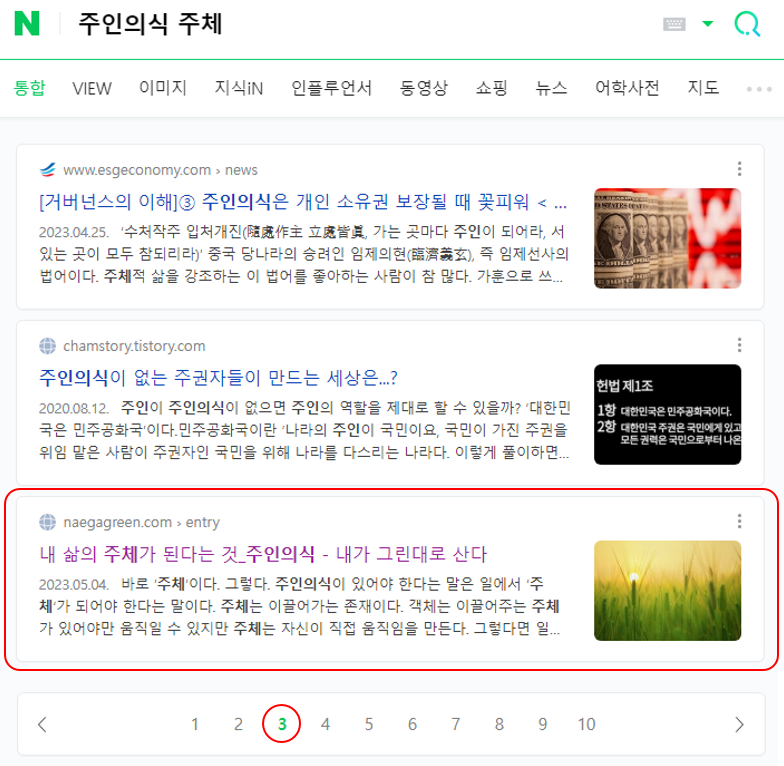Go to results page 7
Screen dimensions: 784x766
(x=456, y=724)
